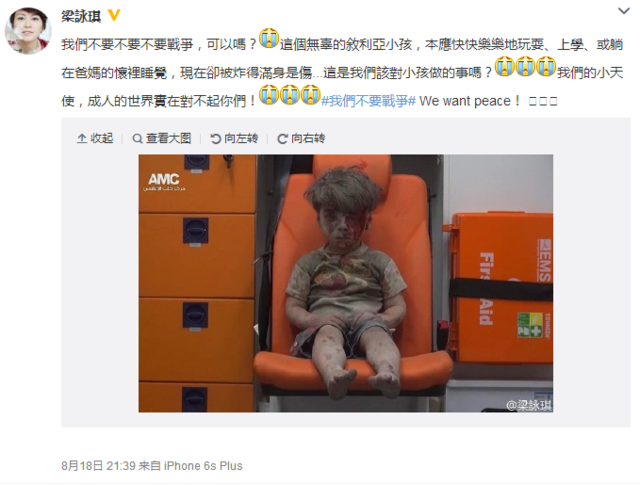Open the hashtag #我們不要戰爭# topic
This screenshot has width=640, height=485.
pos(368,101)
